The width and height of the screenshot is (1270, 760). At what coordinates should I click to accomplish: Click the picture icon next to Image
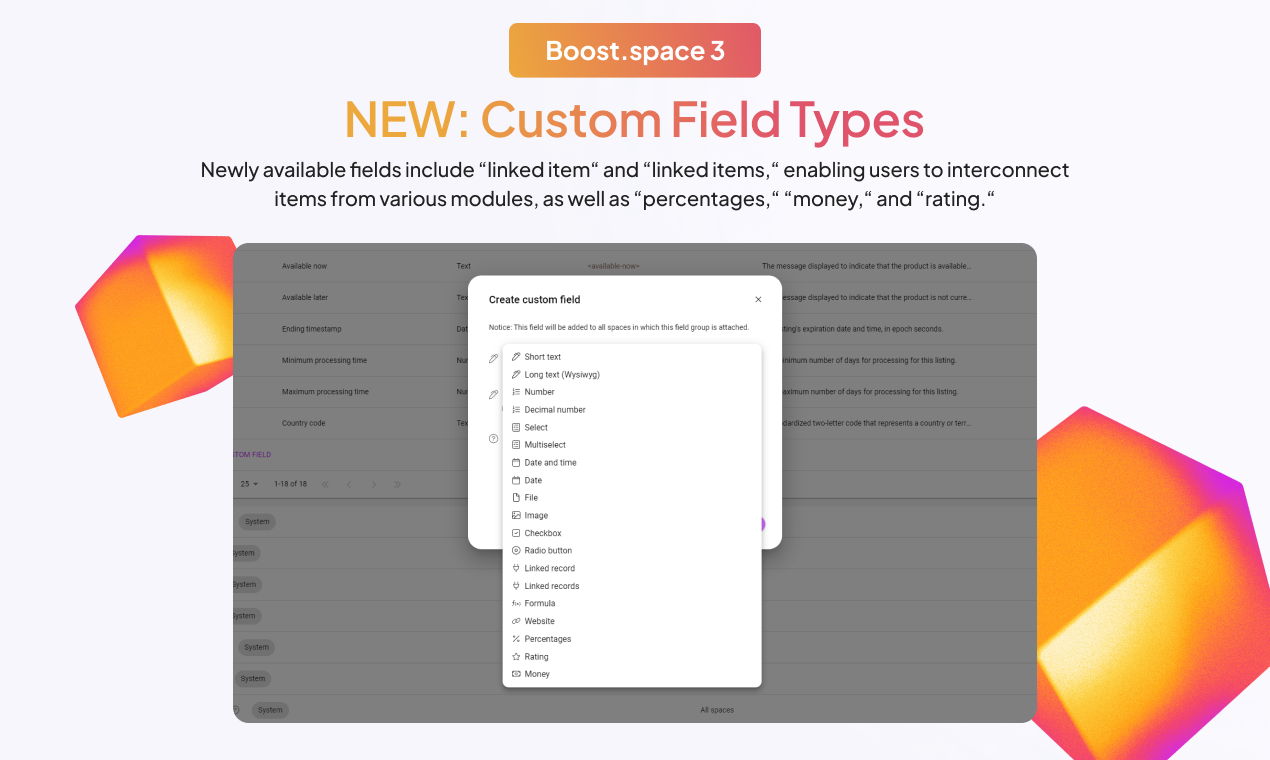516,516
